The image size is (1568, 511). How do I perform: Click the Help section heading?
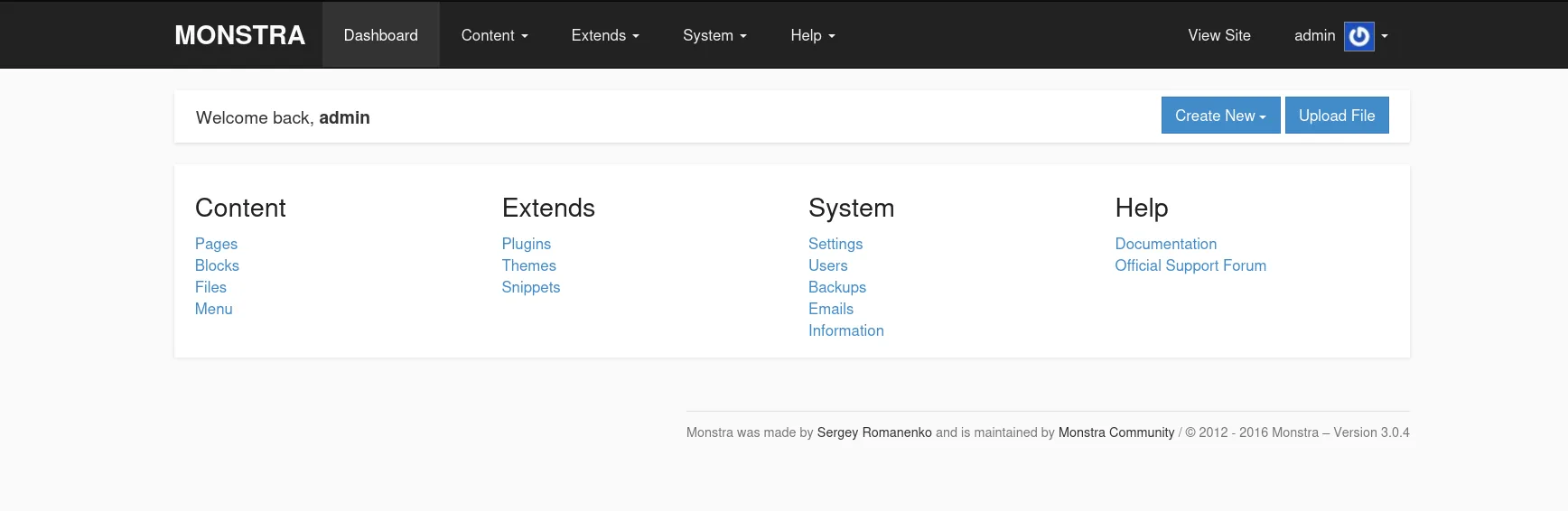1142,208
